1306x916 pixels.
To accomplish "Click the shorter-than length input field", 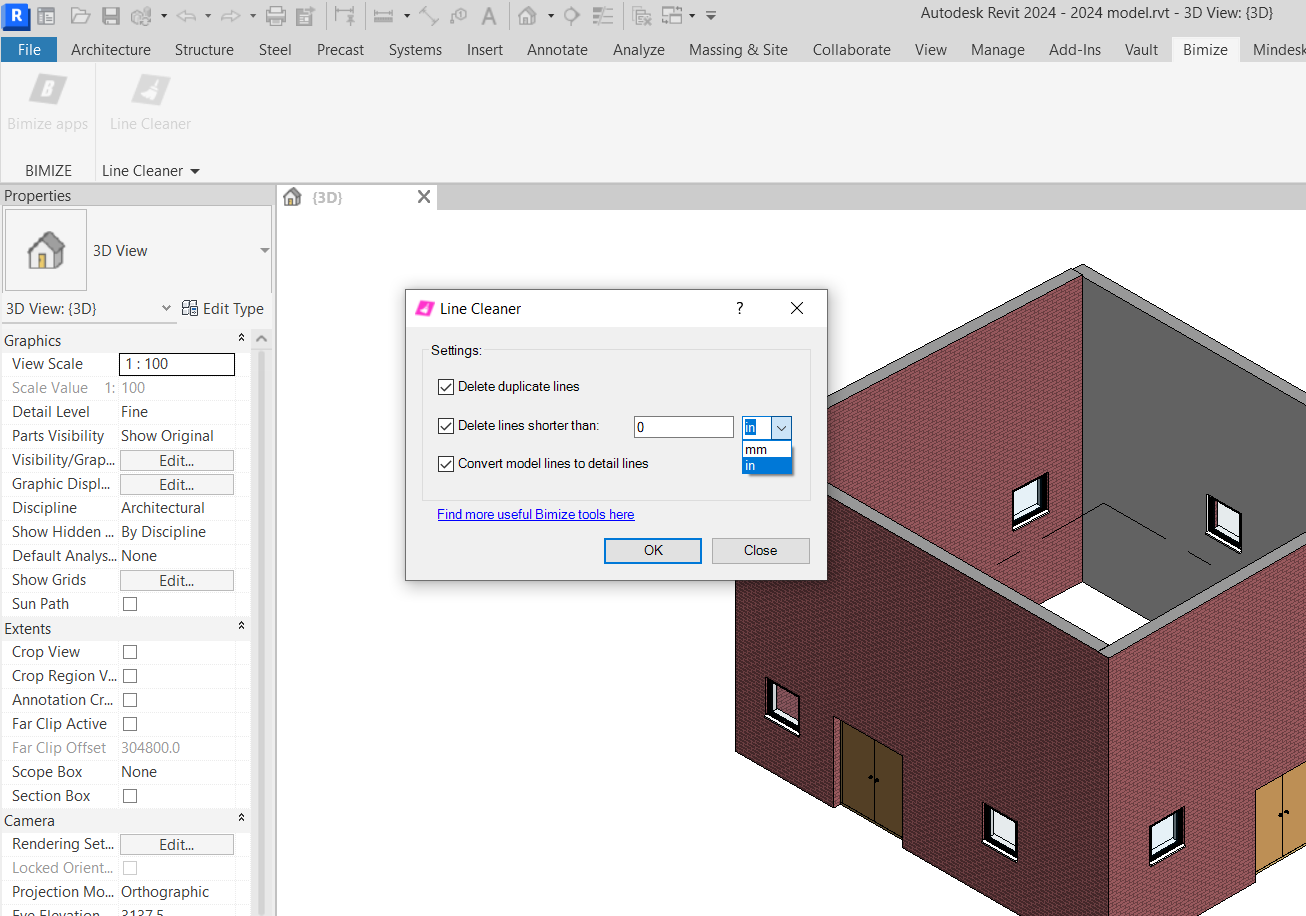I will pyautogui.click(x=683, y=427).
